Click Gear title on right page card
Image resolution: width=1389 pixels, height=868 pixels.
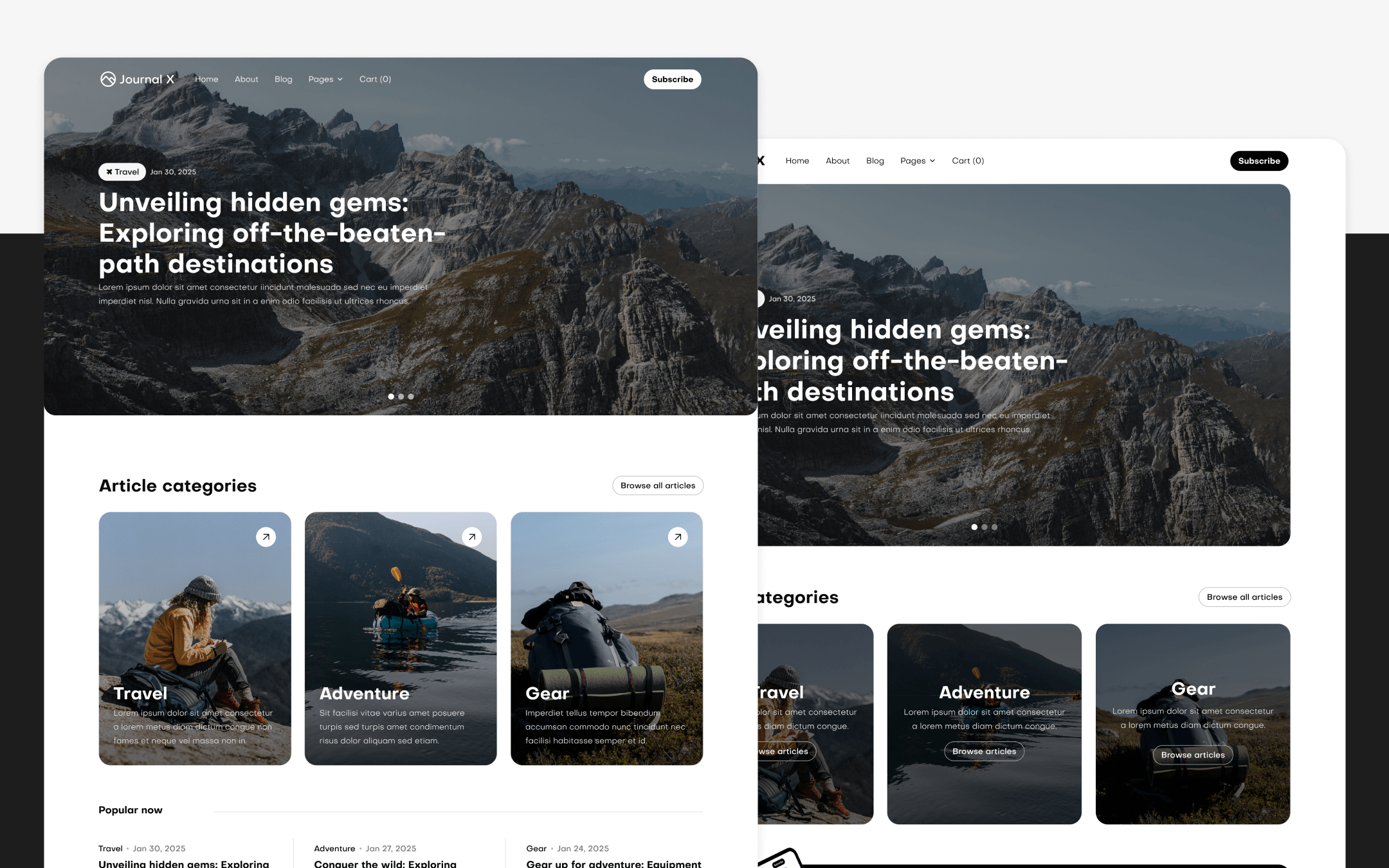point(1194,689)
